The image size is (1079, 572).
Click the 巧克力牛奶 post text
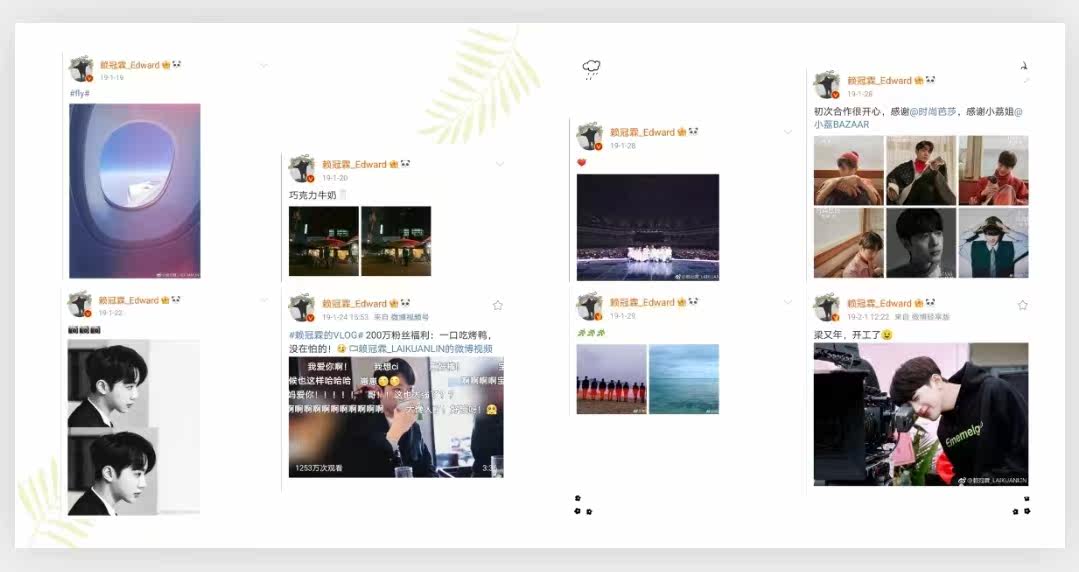[312, 195]
